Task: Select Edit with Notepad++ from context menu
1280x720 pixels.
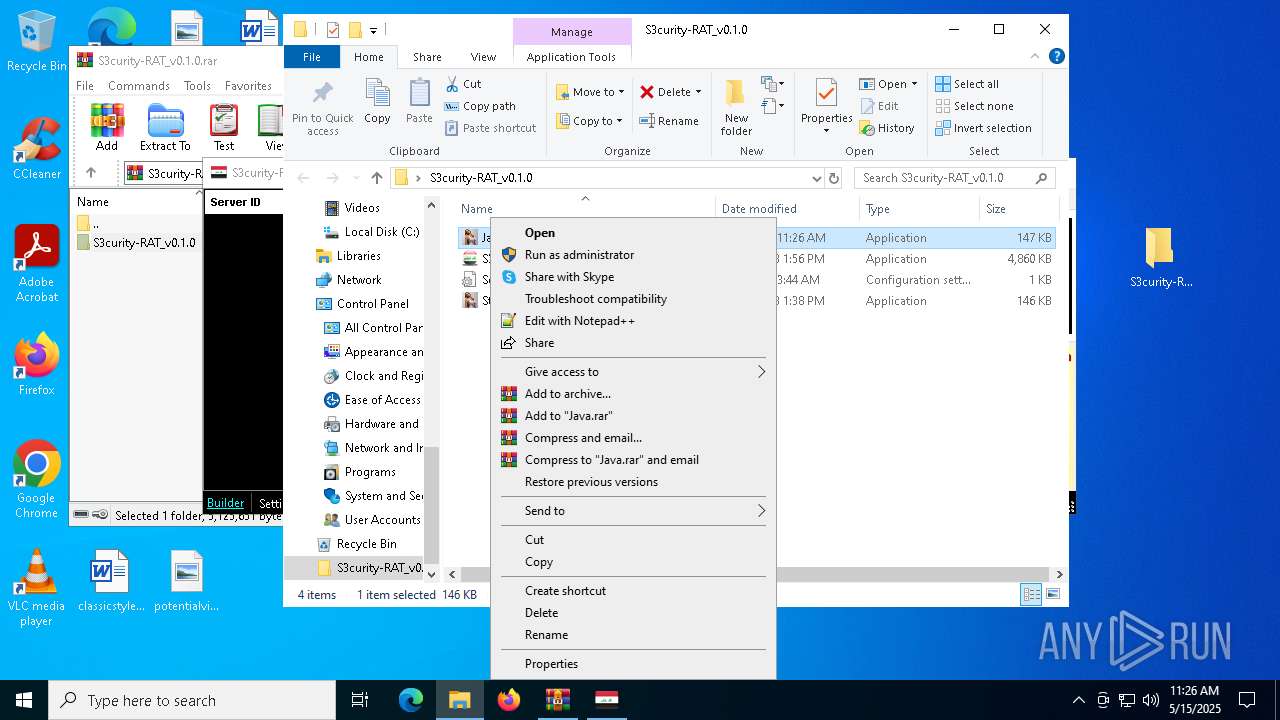Action: (x=633, y=321)
